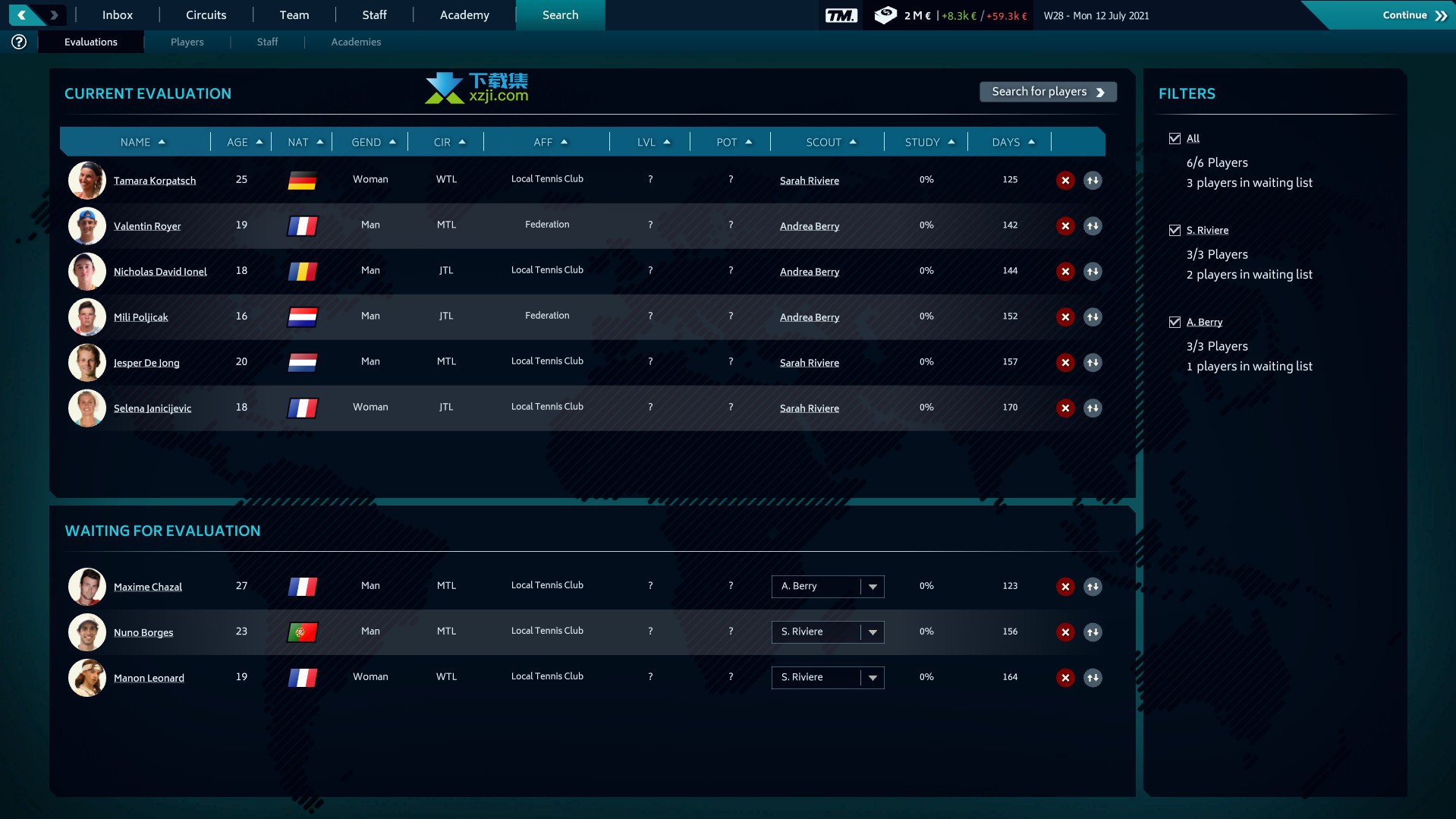Remove Nicholas David Ionel from evaluation
Viewport: 1456px width, 819px height.
[x=1065, y=271]
